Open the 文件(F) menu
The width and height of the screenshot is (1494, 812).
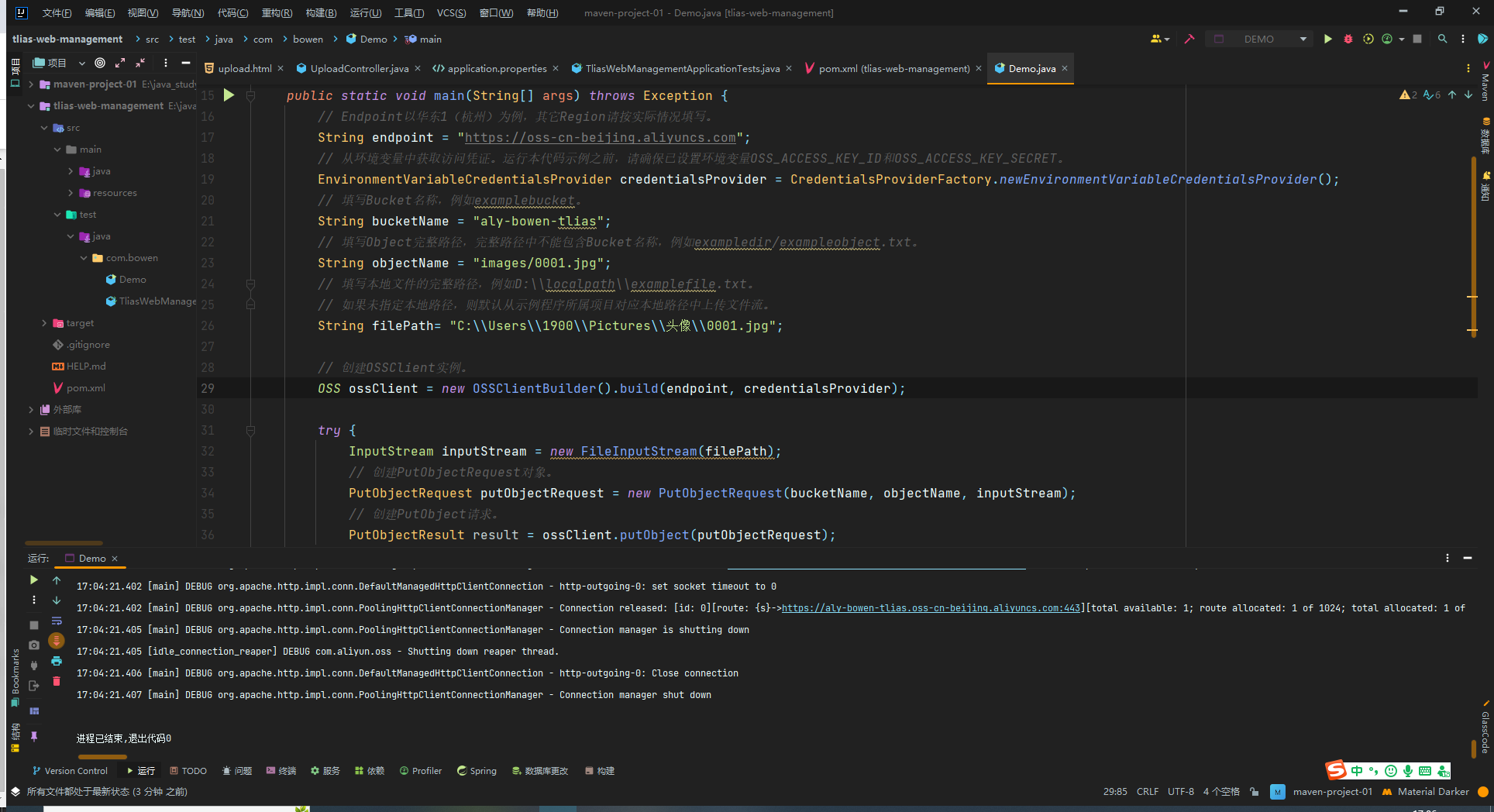(x=57, y=12)
